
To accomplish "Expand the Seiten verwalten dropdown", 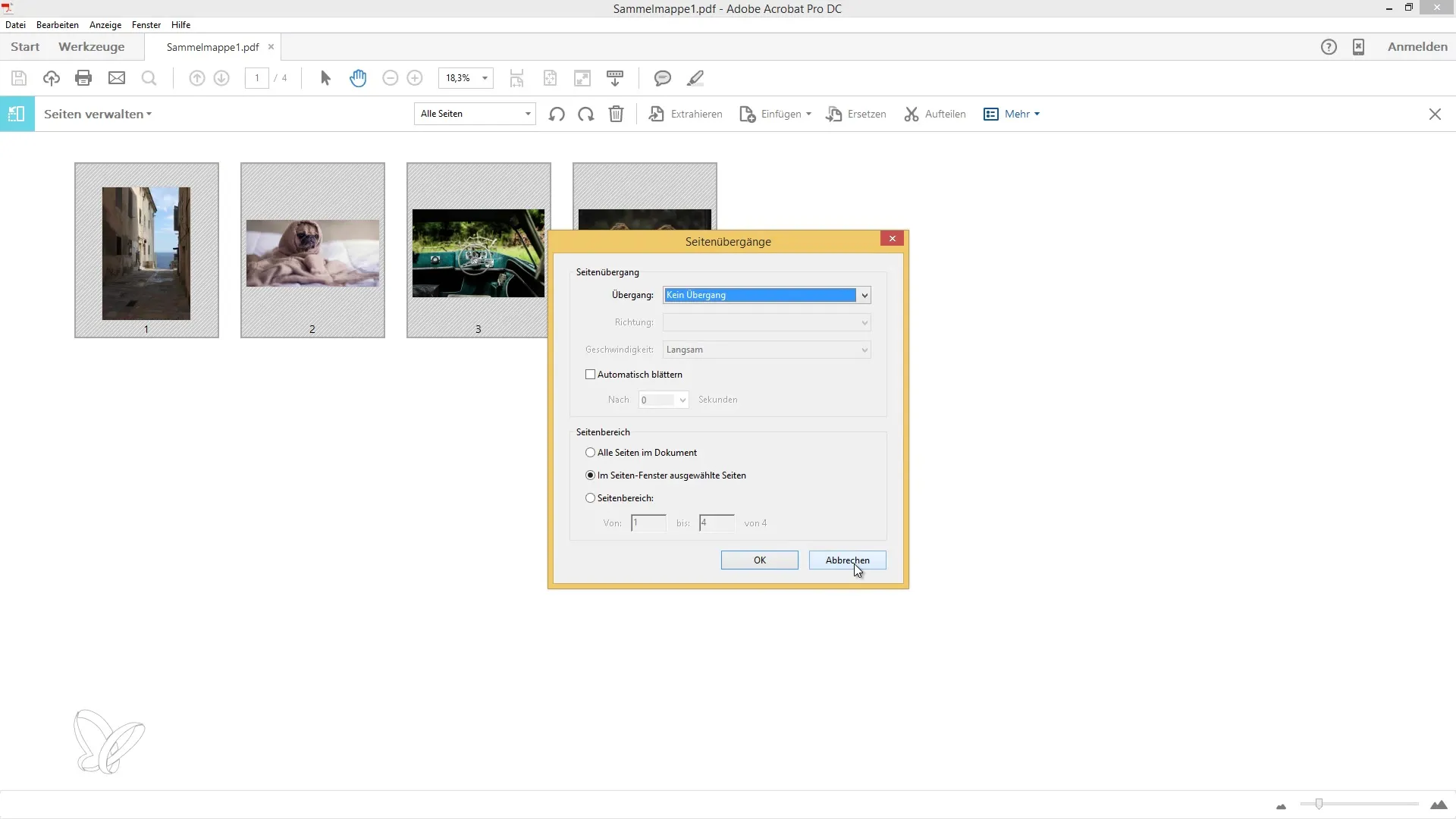I will coord(98,114).
